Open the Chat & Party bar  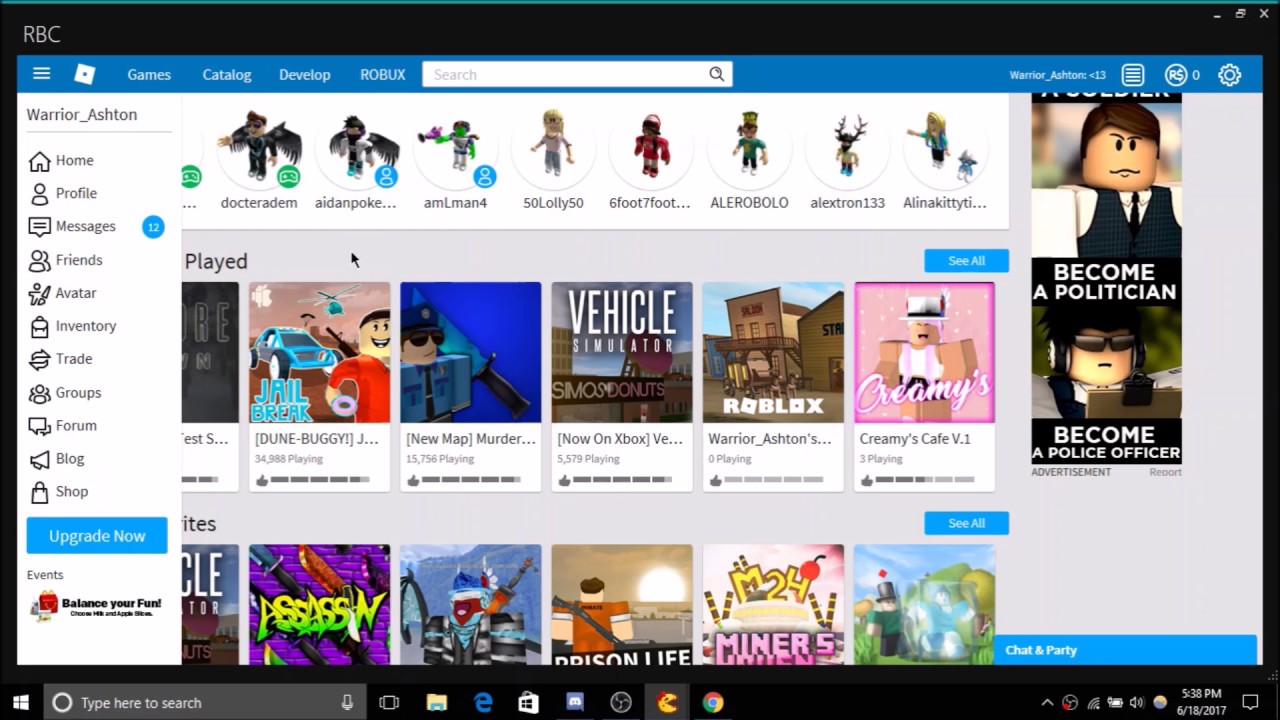click(x=1125, y=650)
